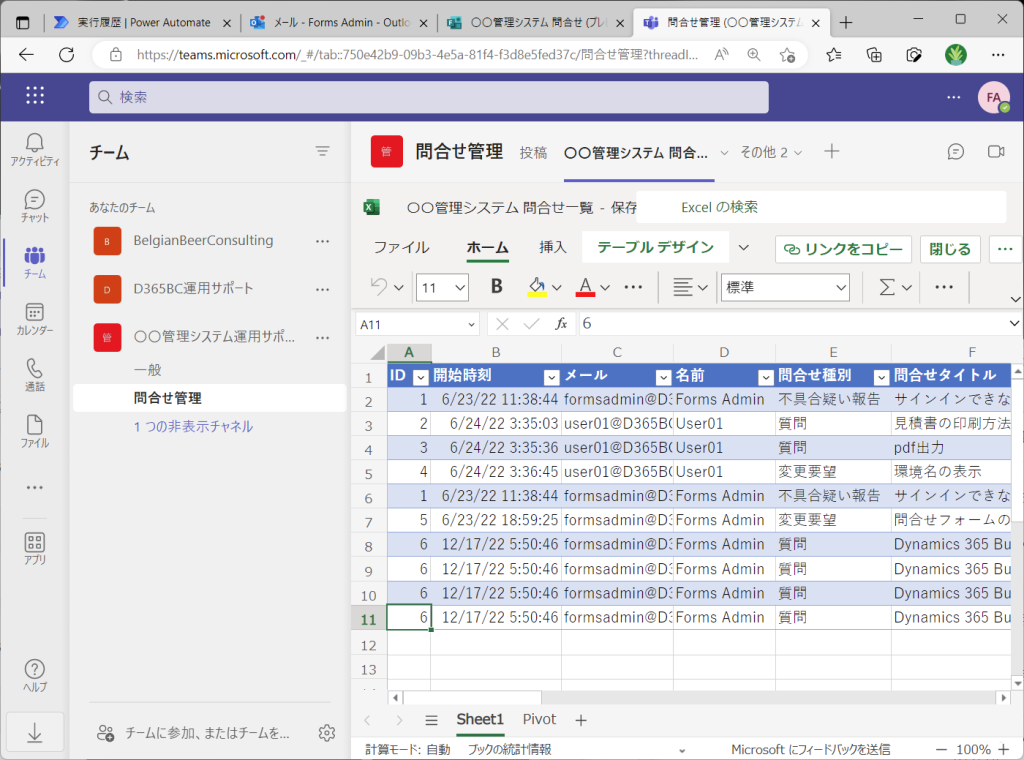Open the all sheets list icon
Viewport: 1024px width, 760px height.
tap(431, 720)
